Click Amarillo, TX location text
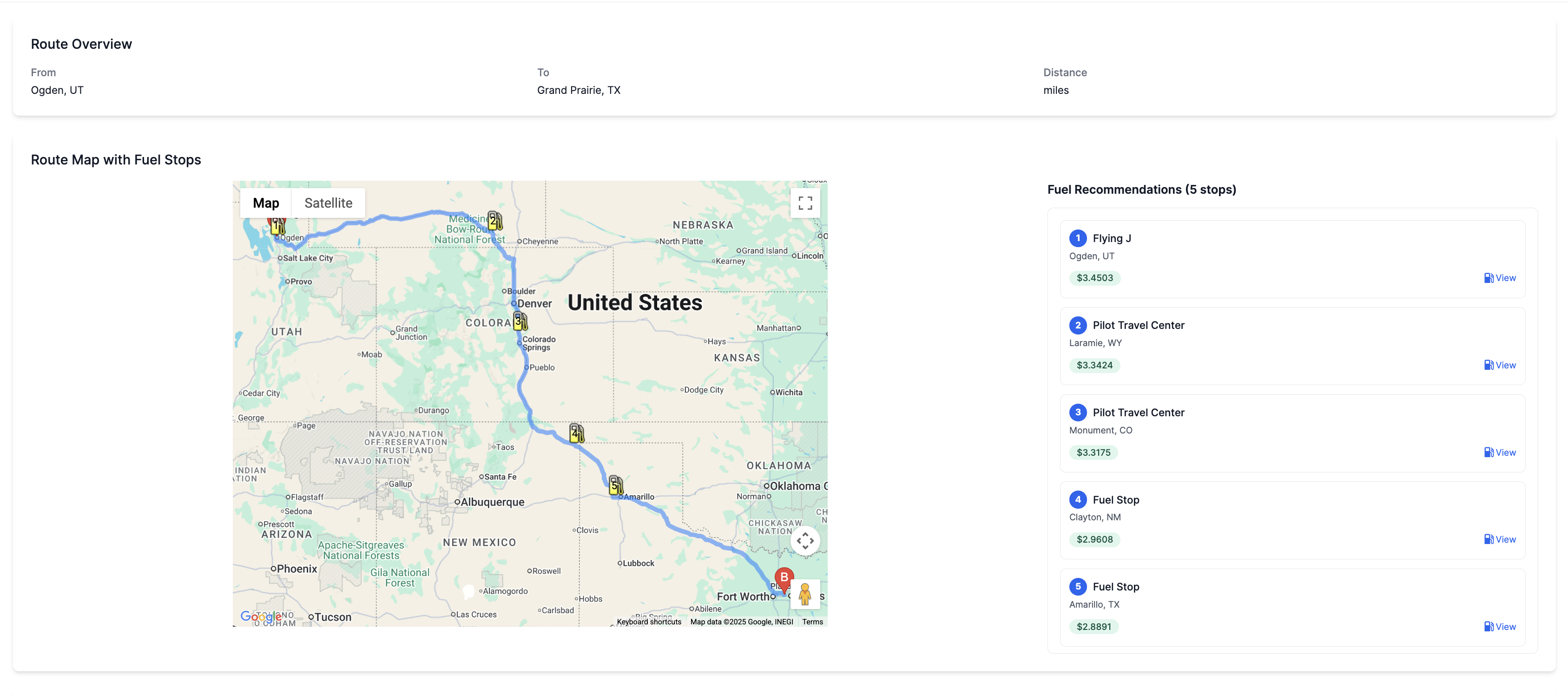The image size is (1568, 695). 1094,604
